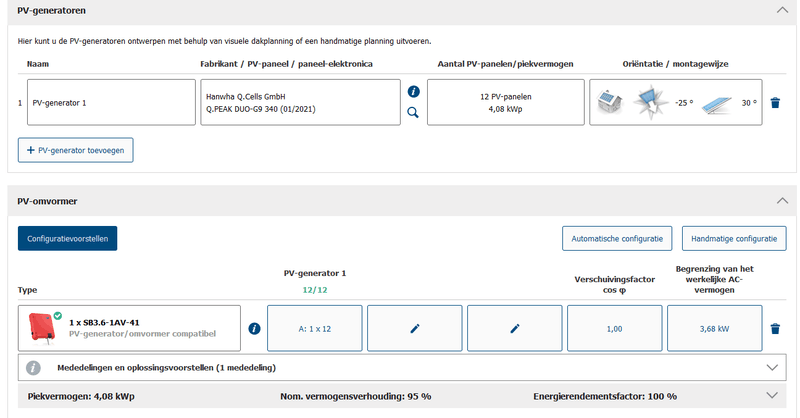800x418 pixels.
Task: Click the magnifier icon to search PV panels
Action: tap(413, 113)
